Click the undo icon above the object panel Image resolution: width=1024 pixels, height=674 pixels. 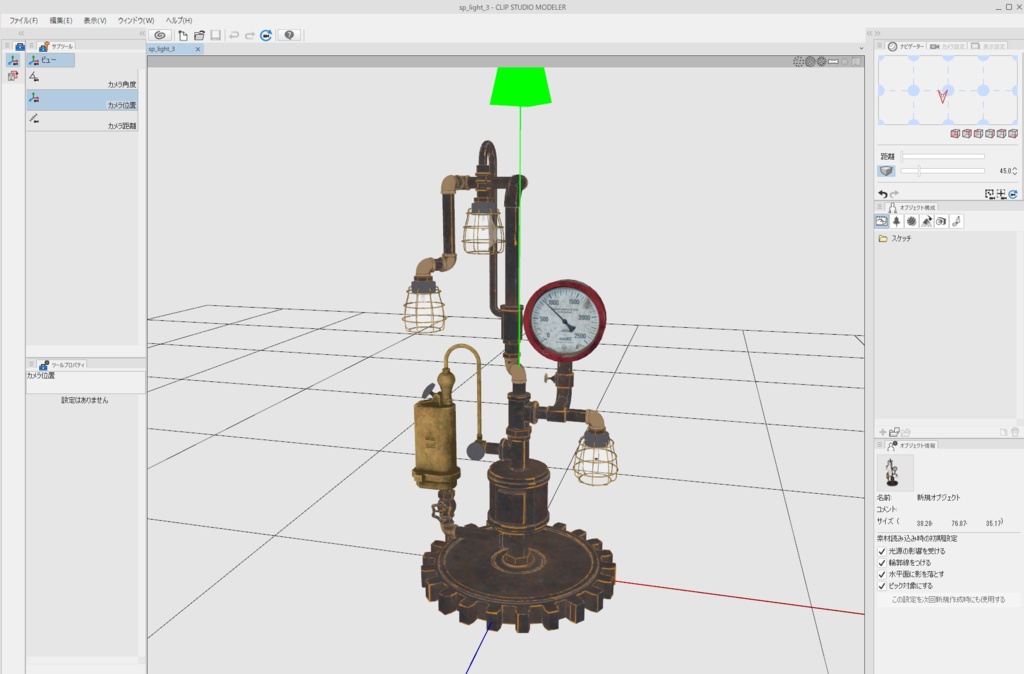(x=882, y=192)
